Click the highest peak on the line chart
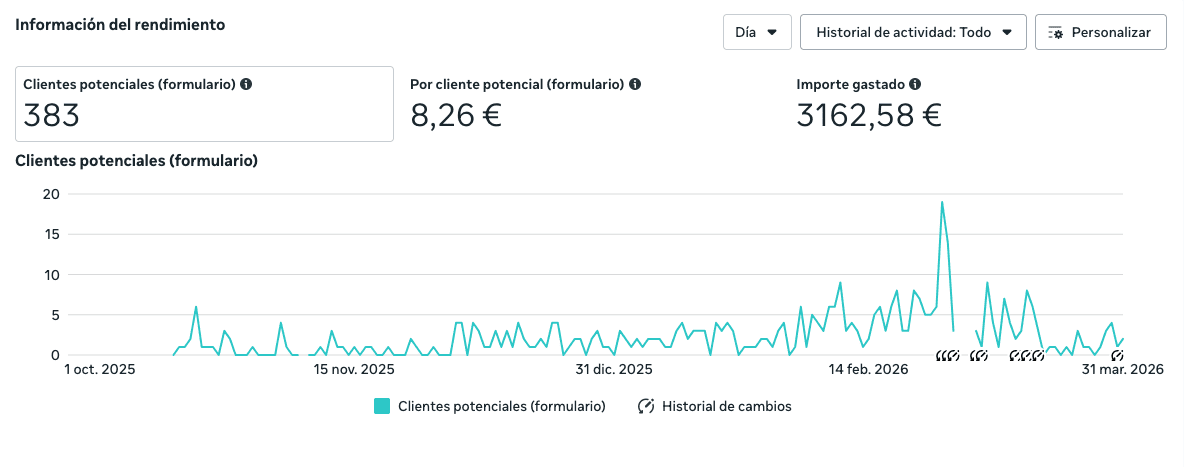 click(x=941, y=202)
